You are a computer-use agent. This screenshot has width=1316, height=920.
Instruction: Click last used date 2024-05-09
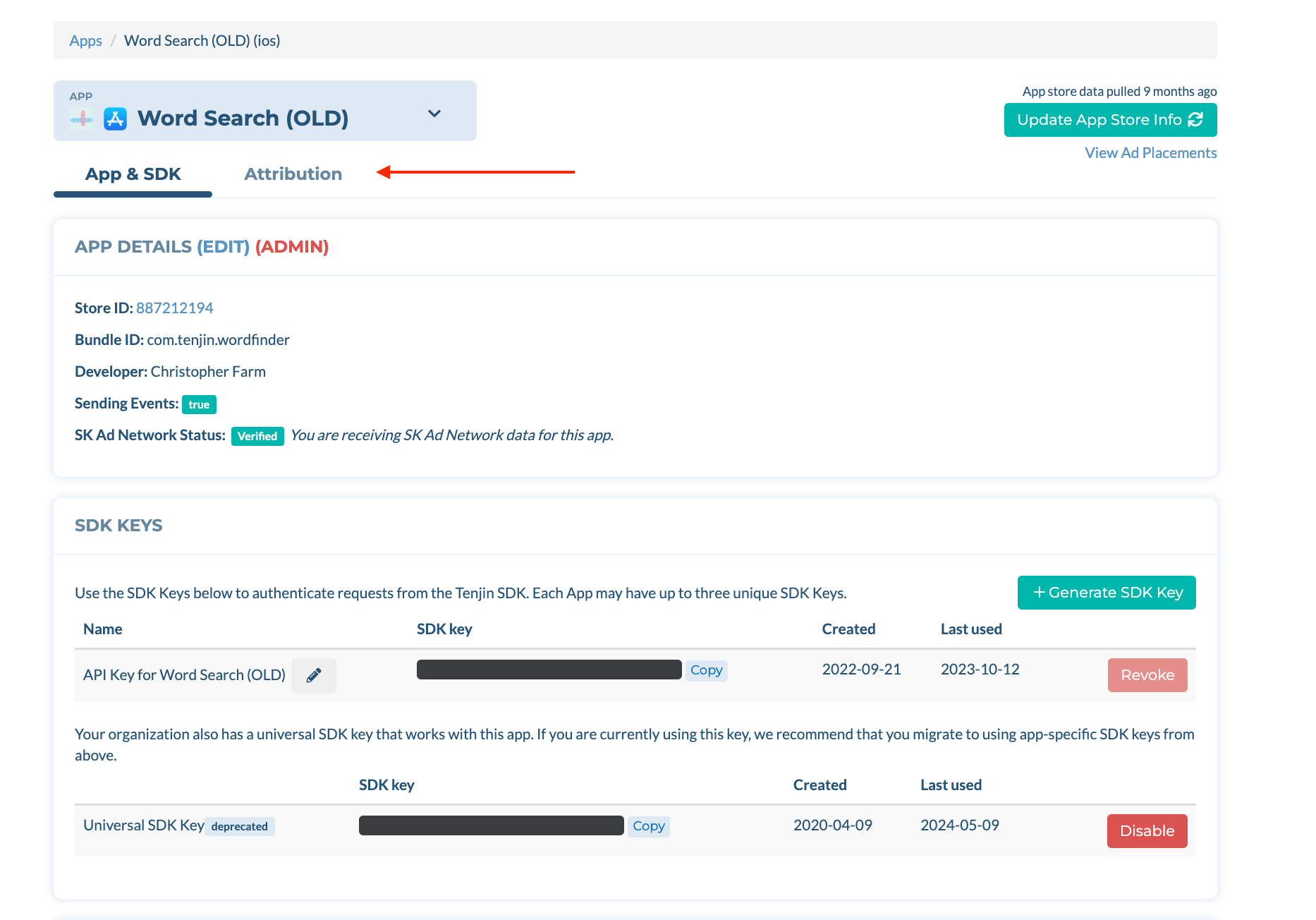coord(960,825)
